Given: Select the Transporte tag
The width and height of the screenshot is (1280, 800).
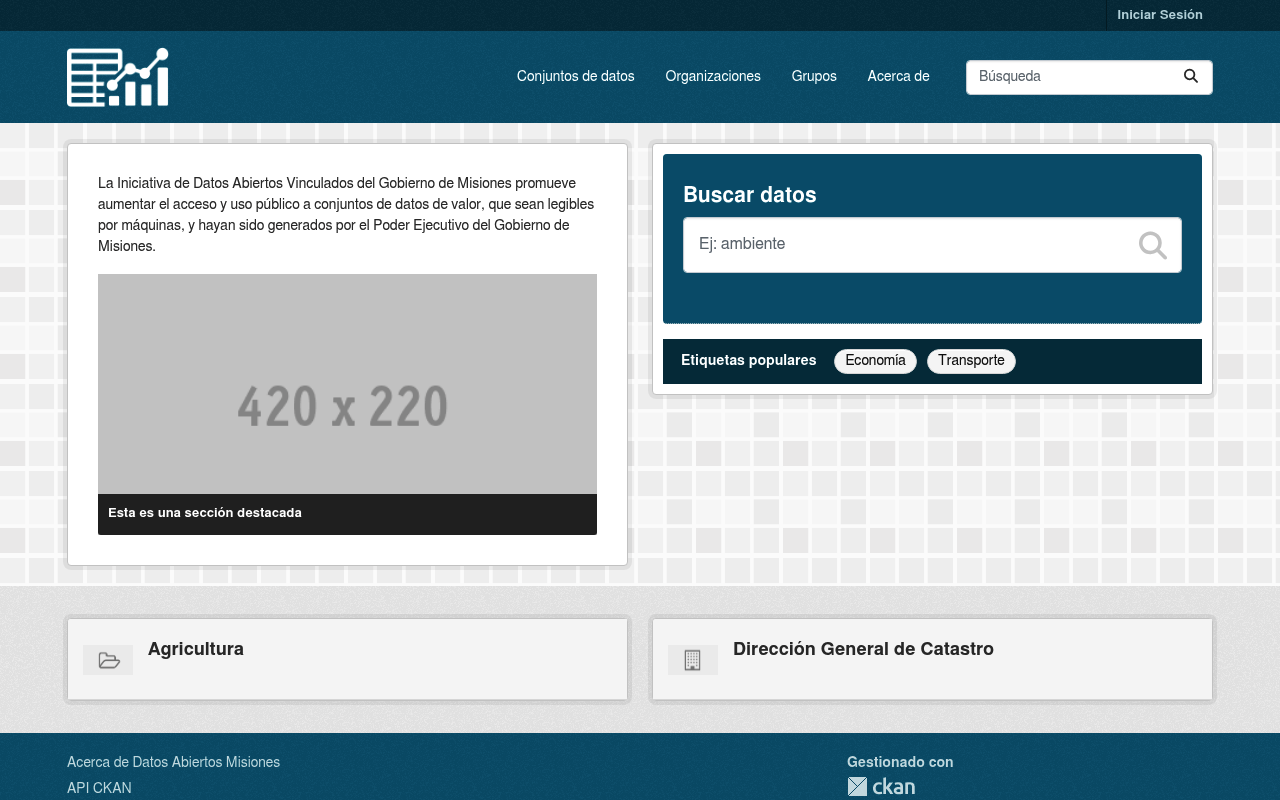Looking at the screenshot, I should 971,361.
